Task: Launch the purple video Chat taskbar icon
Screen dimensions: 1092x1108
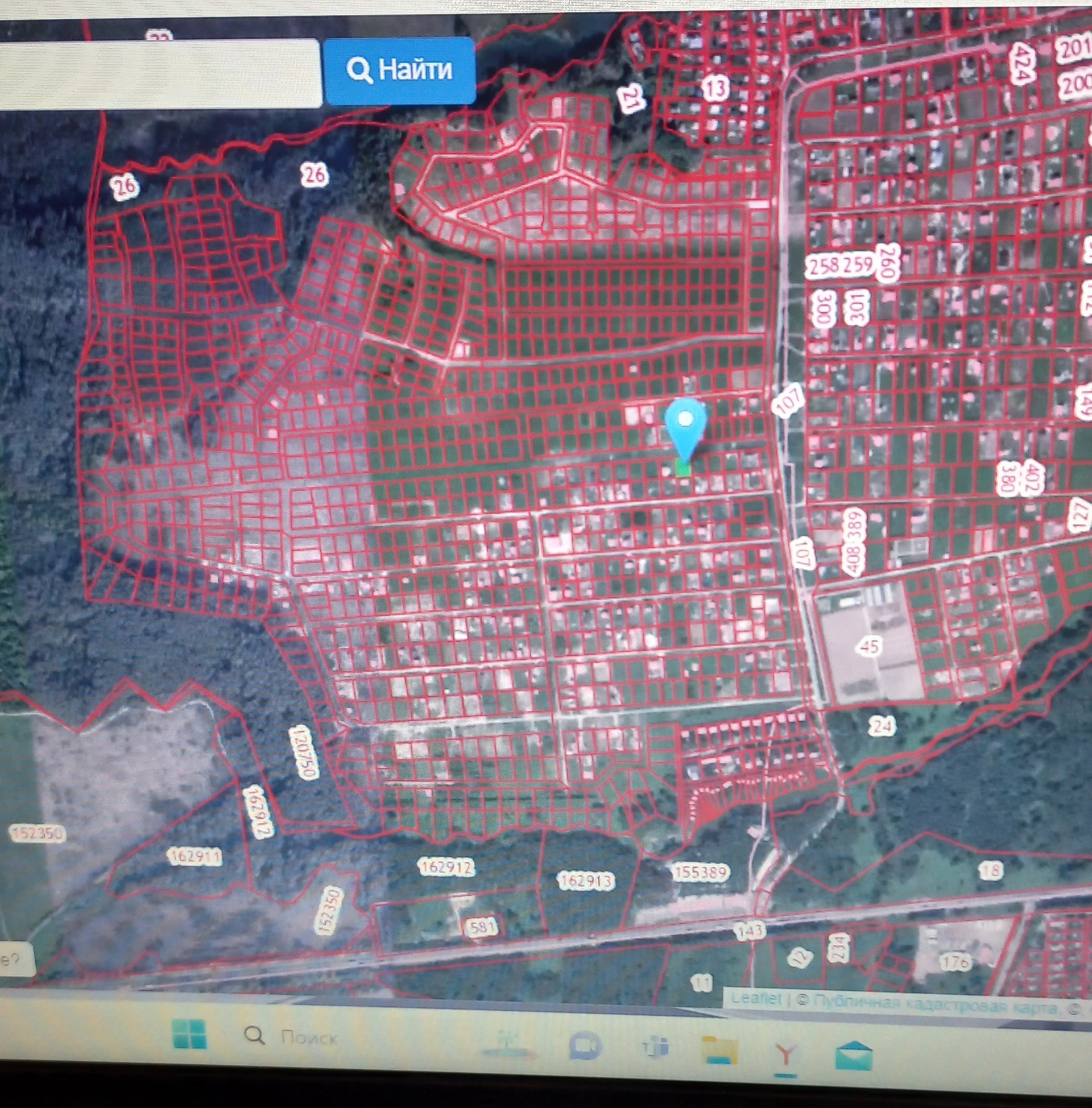Action: pos(585,1047)
